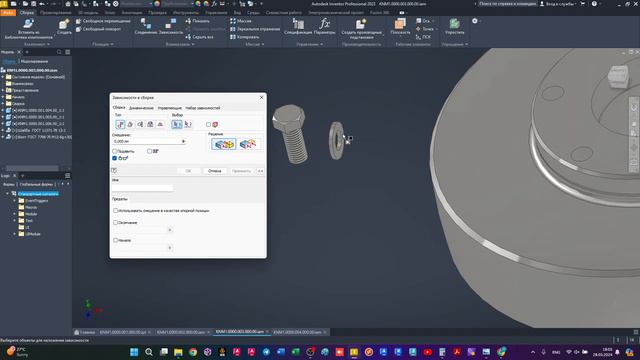Click the OK button in constraint dialog
The width and height of the screenshot is (640, 360).
(188, 171)
